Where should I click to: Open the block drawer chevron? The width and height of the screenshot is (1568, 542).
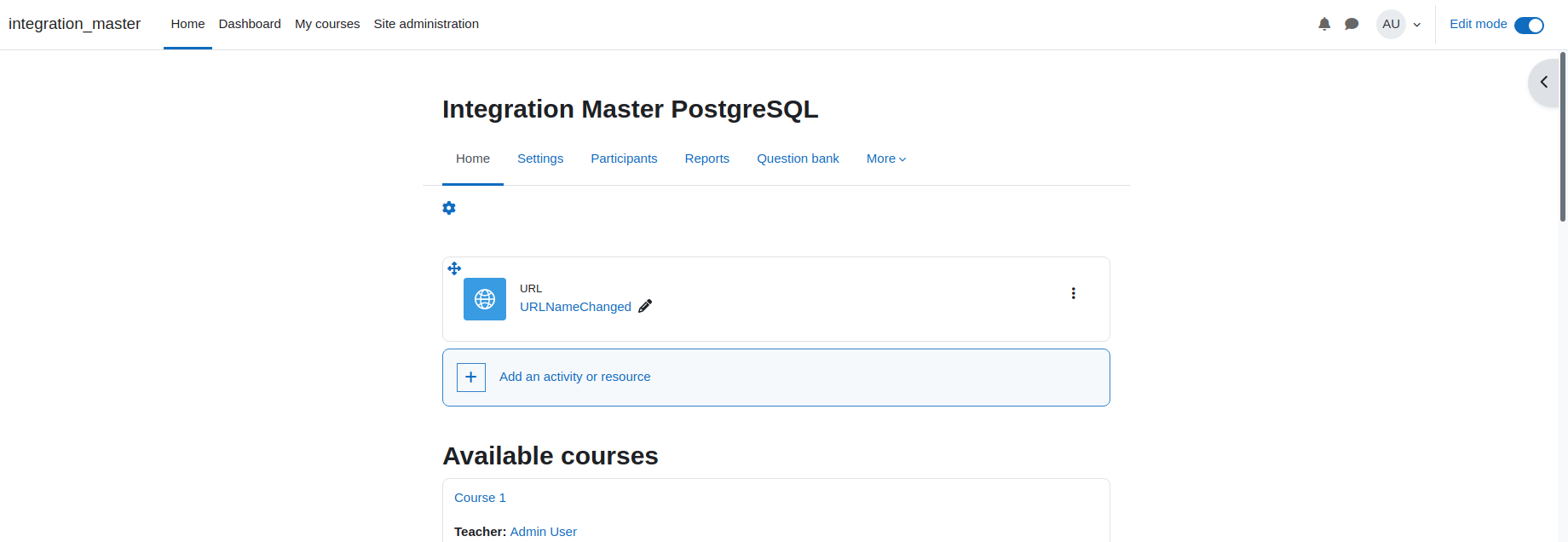click(x=1544, y=82)
